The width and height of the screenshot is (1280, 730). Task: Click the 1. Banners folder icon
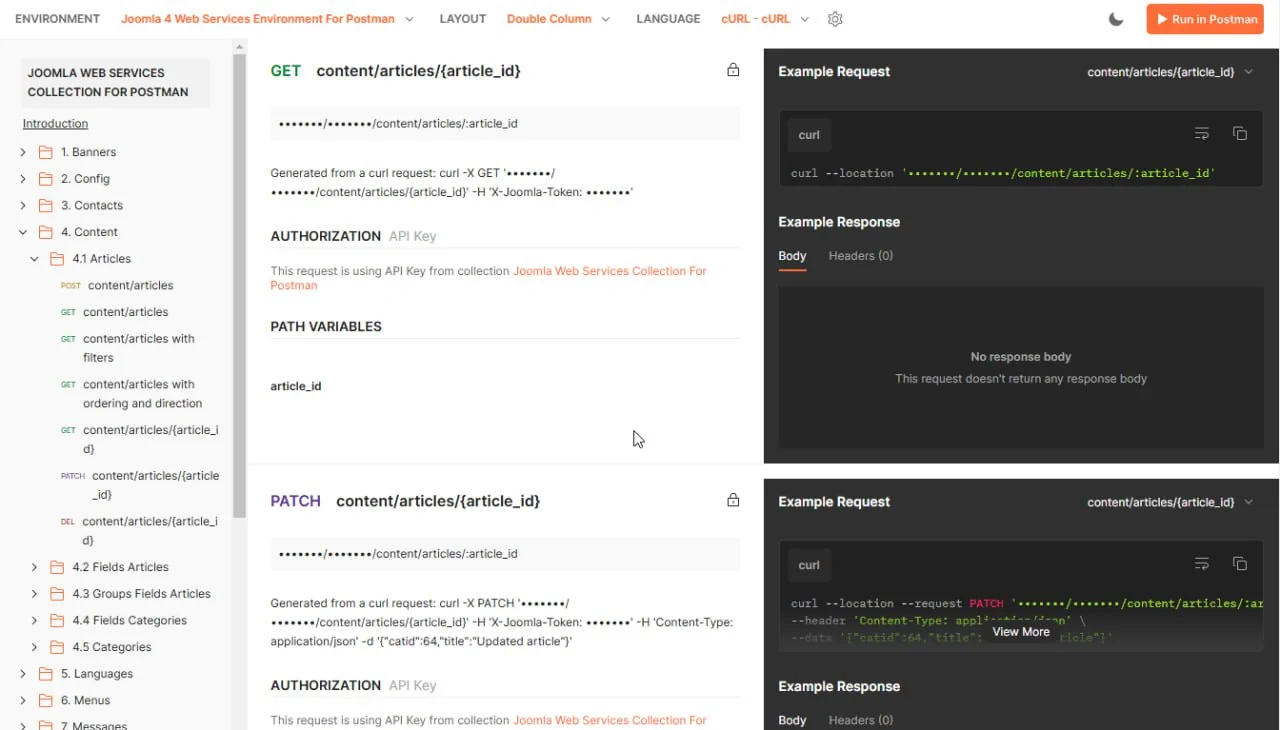point(45,152)
